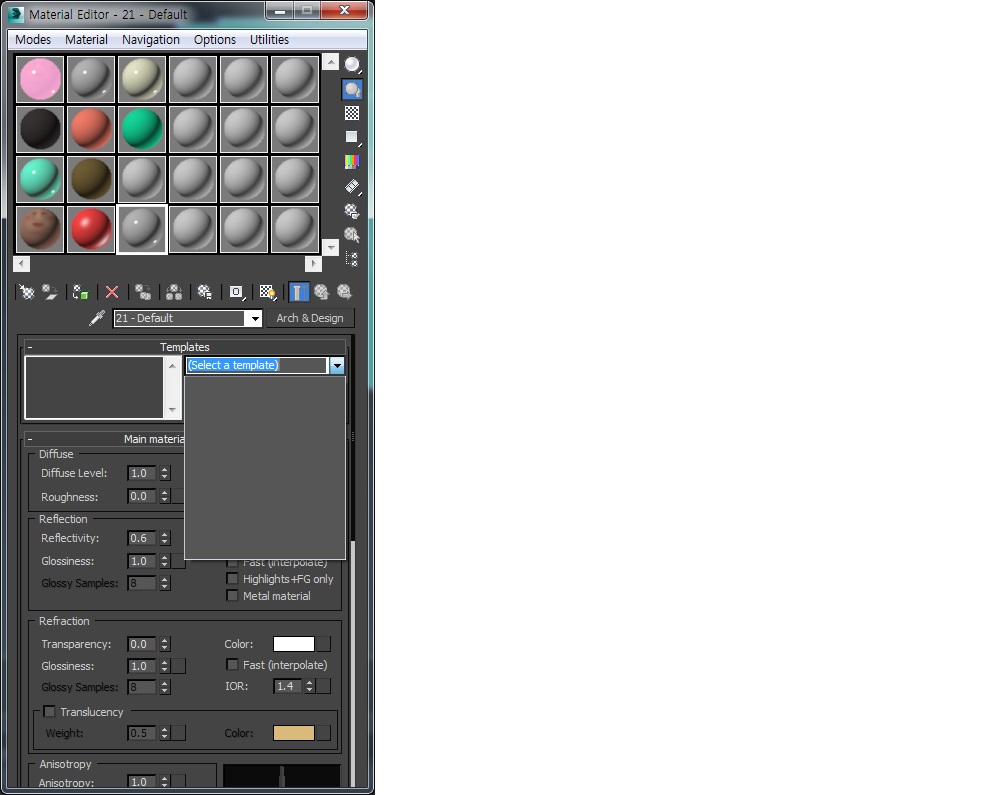Adjust the Diffuse Level spinner arrows
The image size is (1008, 795).
point(165,473)
